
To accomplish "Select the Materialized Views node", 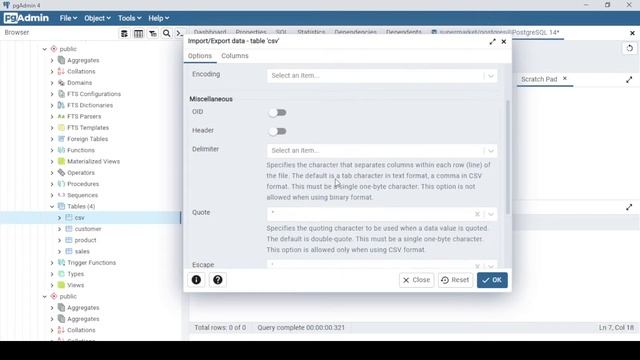I will pos(93,161).
